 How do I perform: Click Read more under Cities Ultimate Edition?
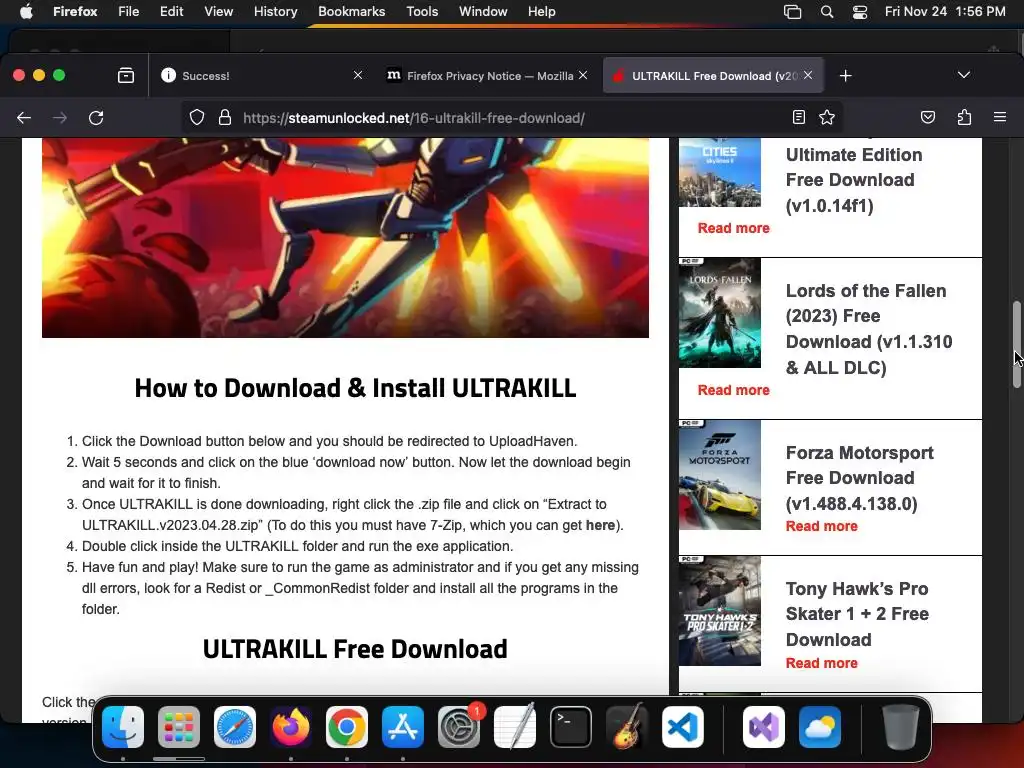coord(733,228)
